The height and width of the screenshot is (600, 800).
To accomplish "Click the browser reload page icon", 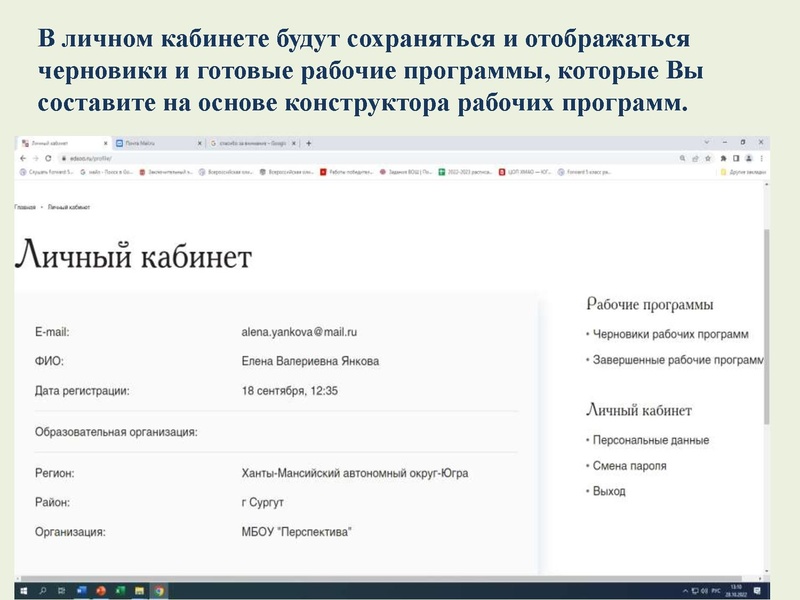I will 46,158.
